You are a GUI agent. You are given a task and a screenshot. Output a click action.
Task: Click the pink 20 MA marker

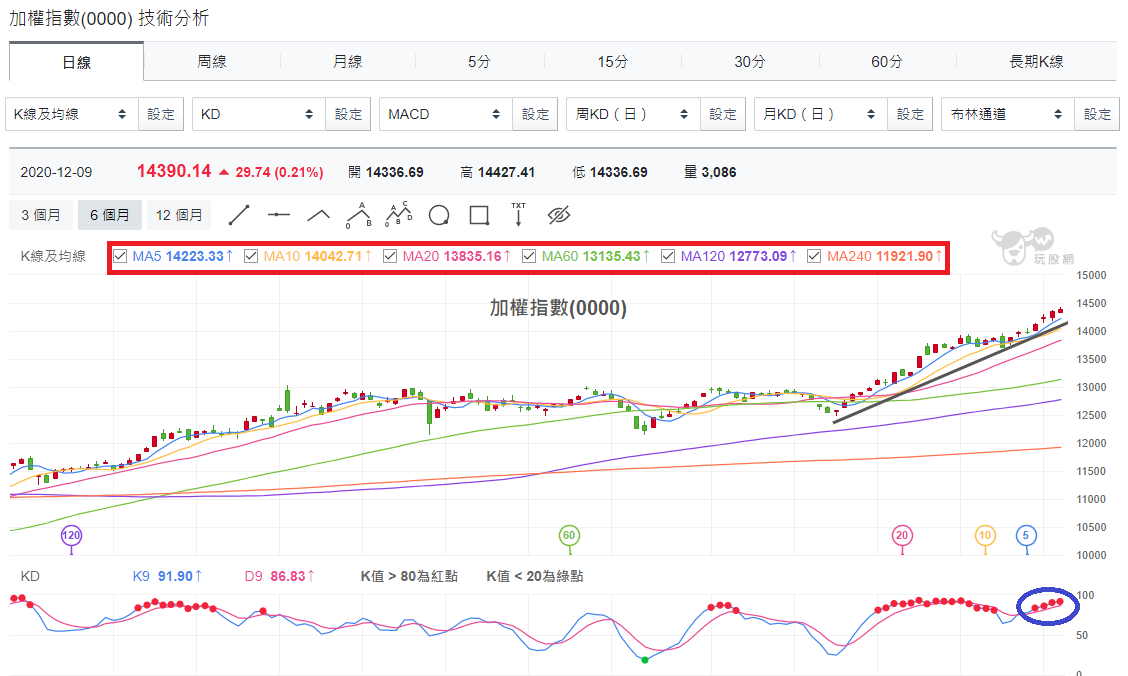pos(902,535)
